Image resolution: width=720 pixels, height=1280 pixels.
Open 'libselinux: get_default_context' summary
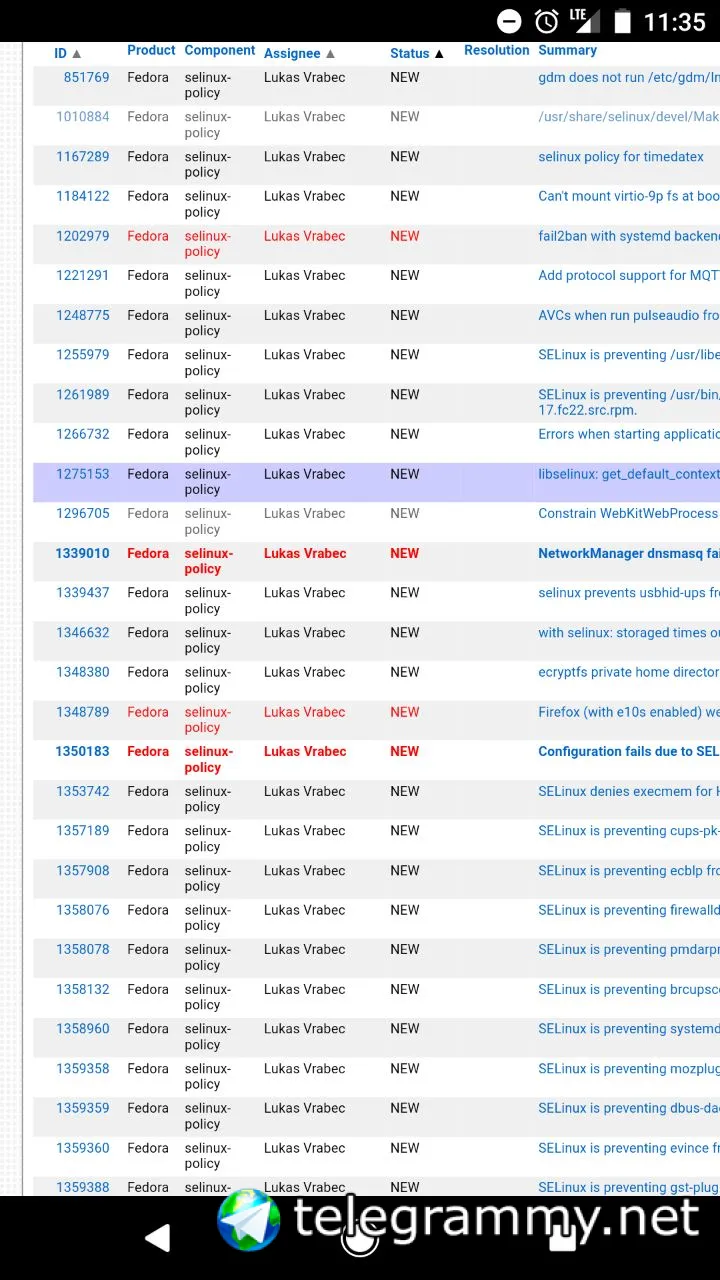coord(629,474)
